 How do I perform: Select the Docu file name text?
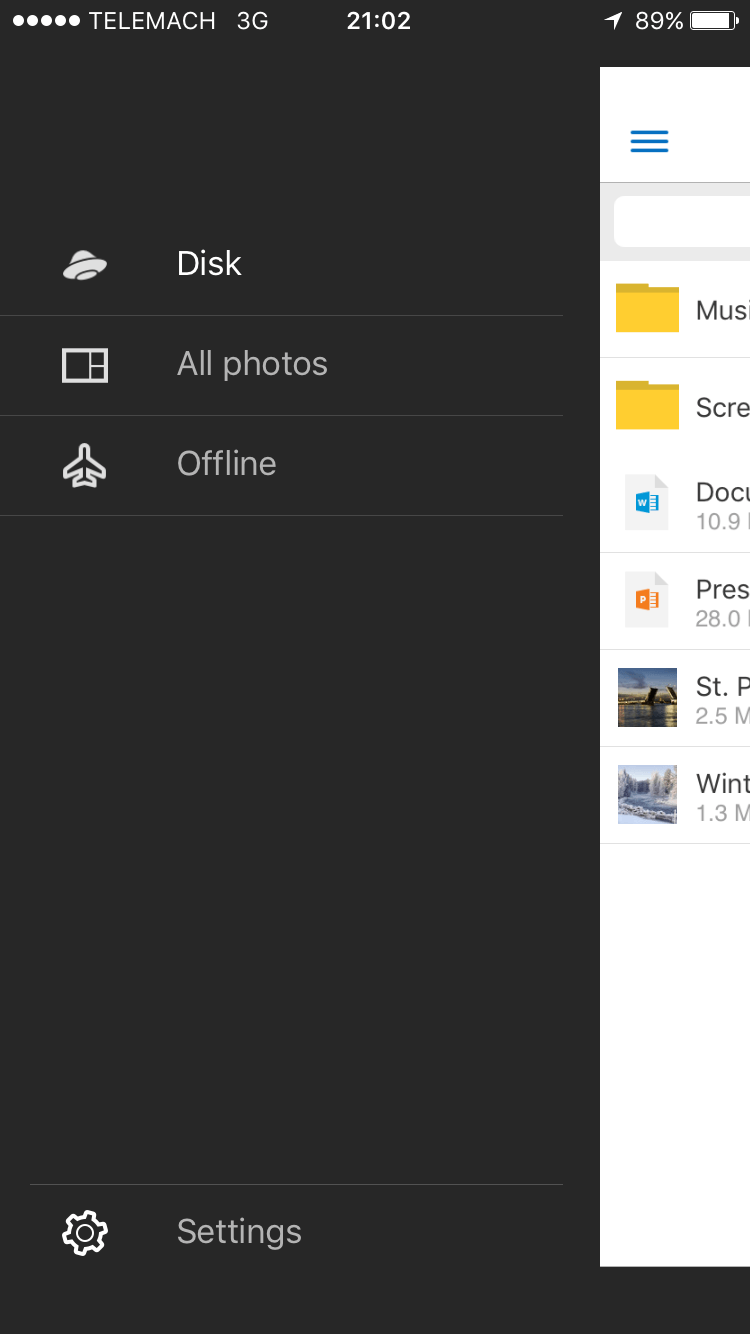click(723, 492)
